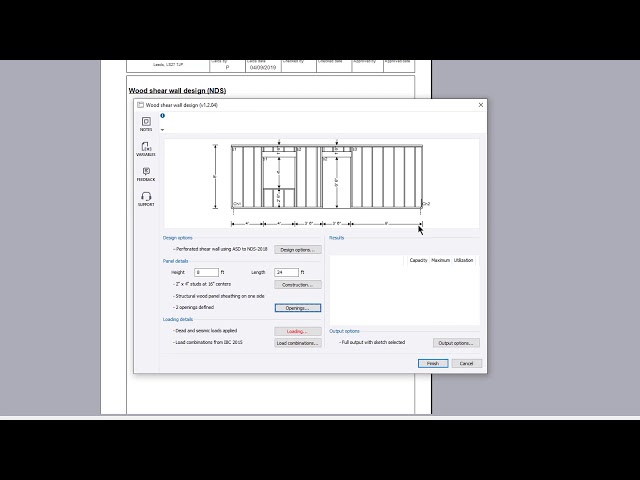The width and height of the screenshot is (640, 480).
Task: Open the Feedback sidebar icon
Action: coord(146,174)
